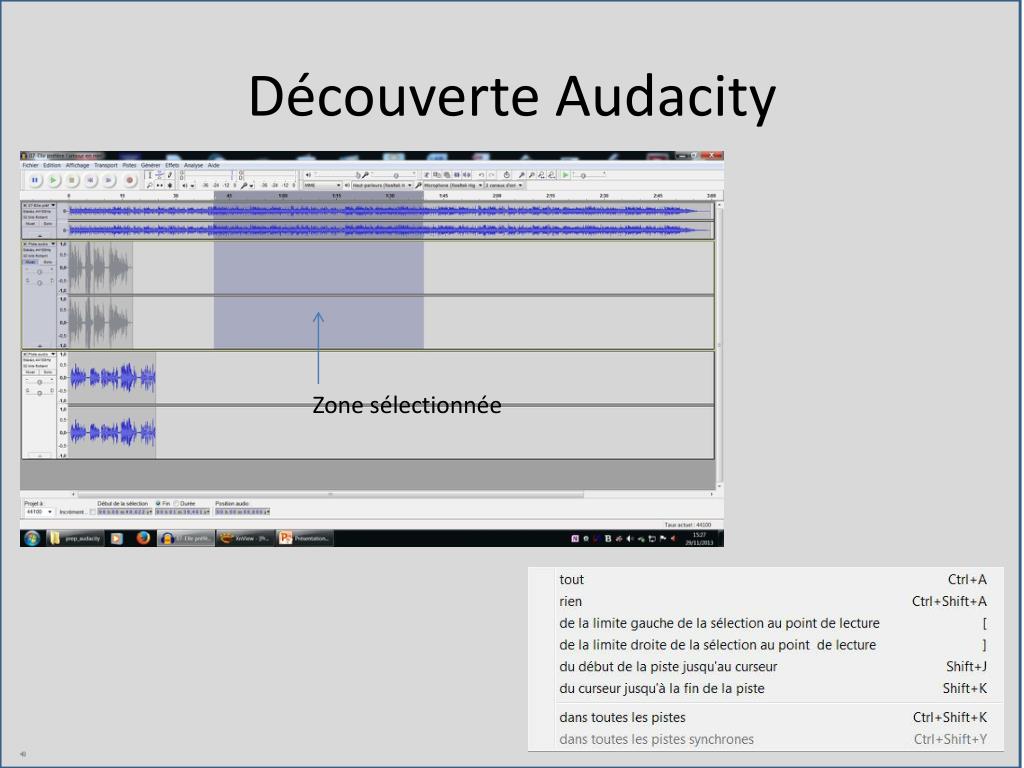1024x768 pixels.
Task: Open the Effets menu
Action: click(172, 165)
